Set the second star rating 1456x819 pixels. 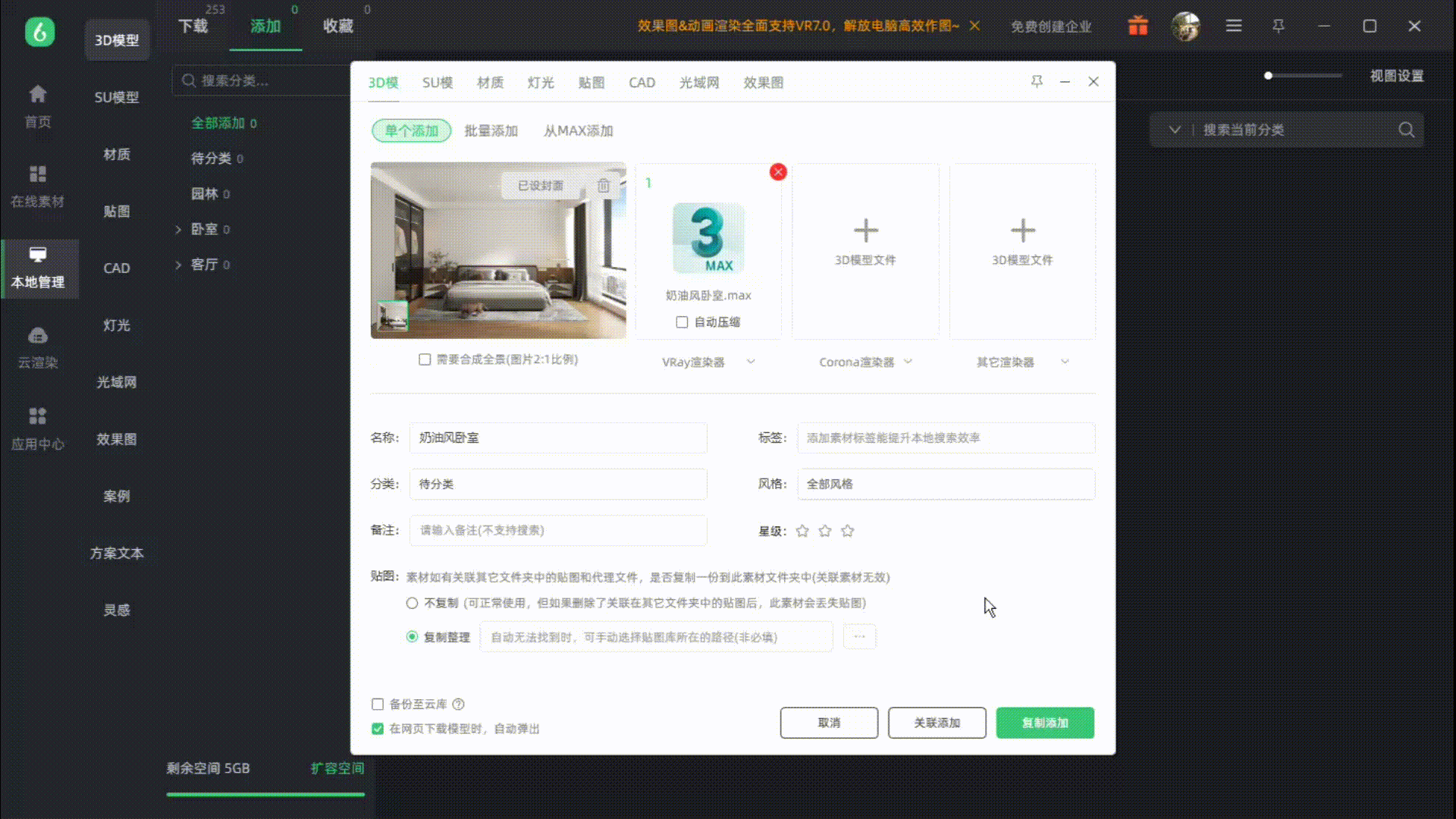(825, 531)
